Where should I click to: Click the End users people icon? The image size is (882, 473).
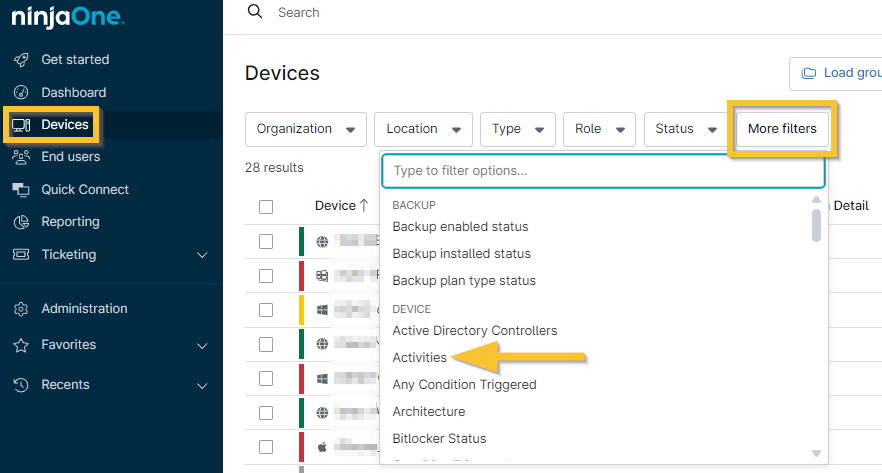[21, 157]
